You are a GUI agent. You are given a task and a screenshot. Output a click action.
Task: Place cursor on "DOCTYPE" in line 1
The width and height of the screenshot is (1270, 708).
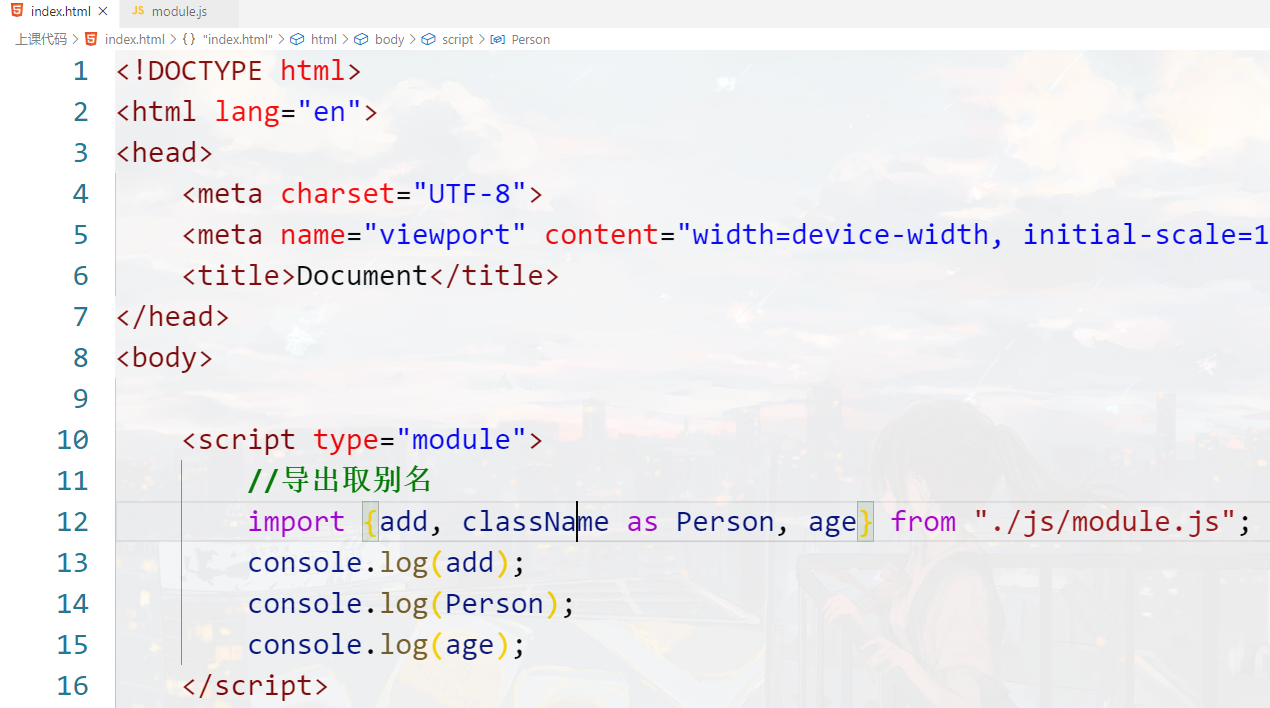point(206,71)
